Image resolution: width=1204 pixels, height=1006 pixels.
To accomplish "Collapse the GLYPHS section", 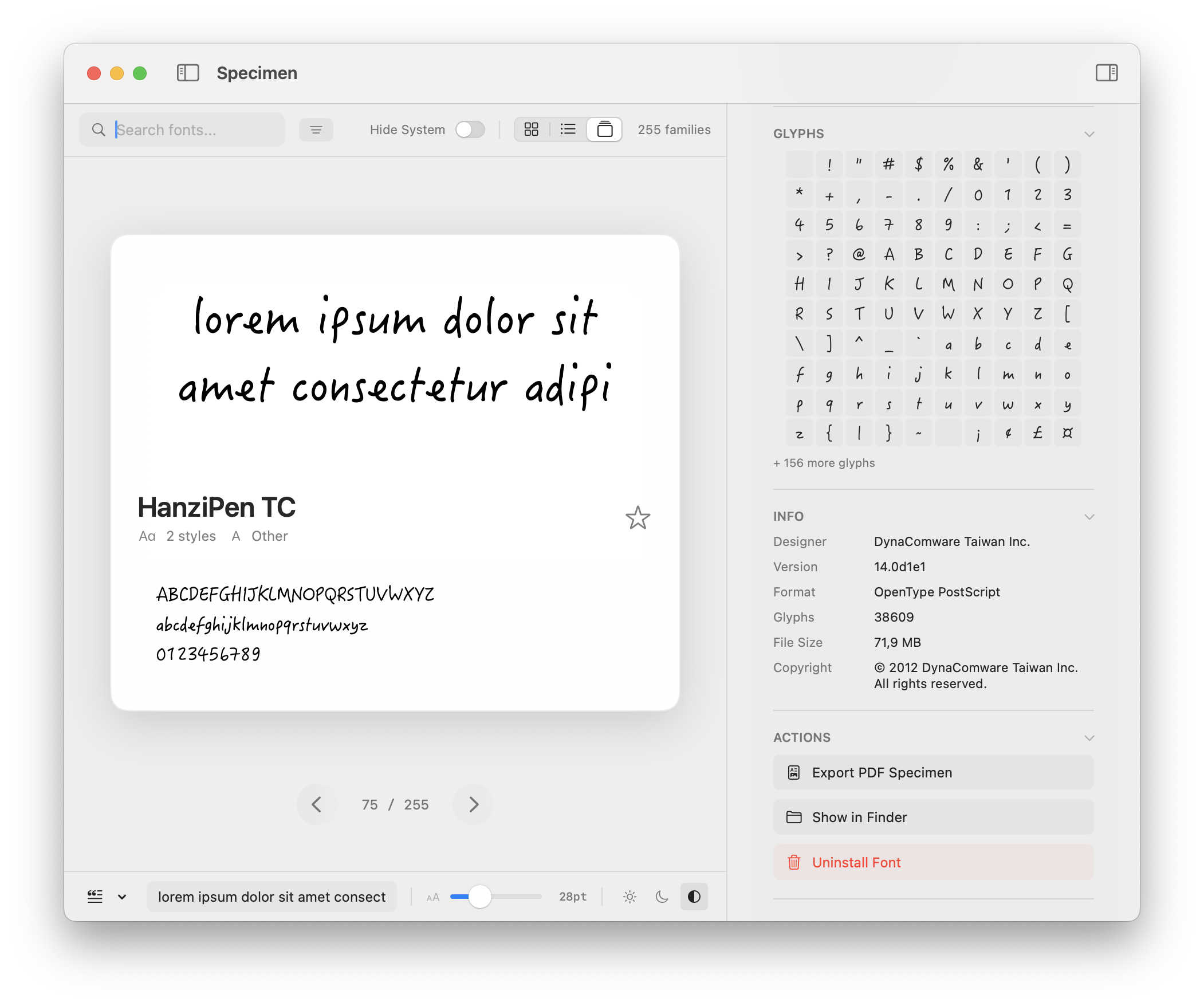I will (x=1089, y=133).
